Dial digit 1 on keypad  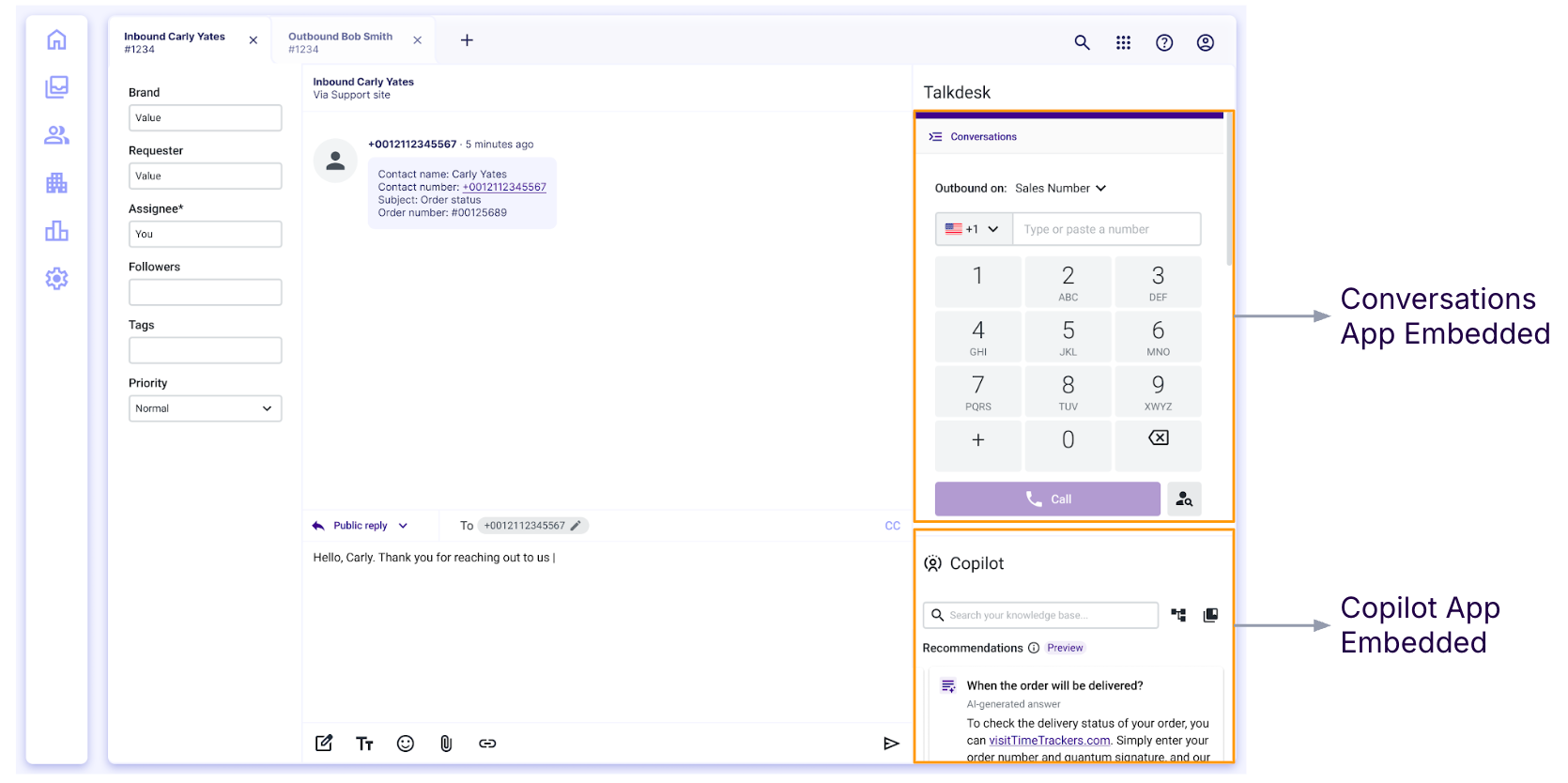[x=977, y=282]
